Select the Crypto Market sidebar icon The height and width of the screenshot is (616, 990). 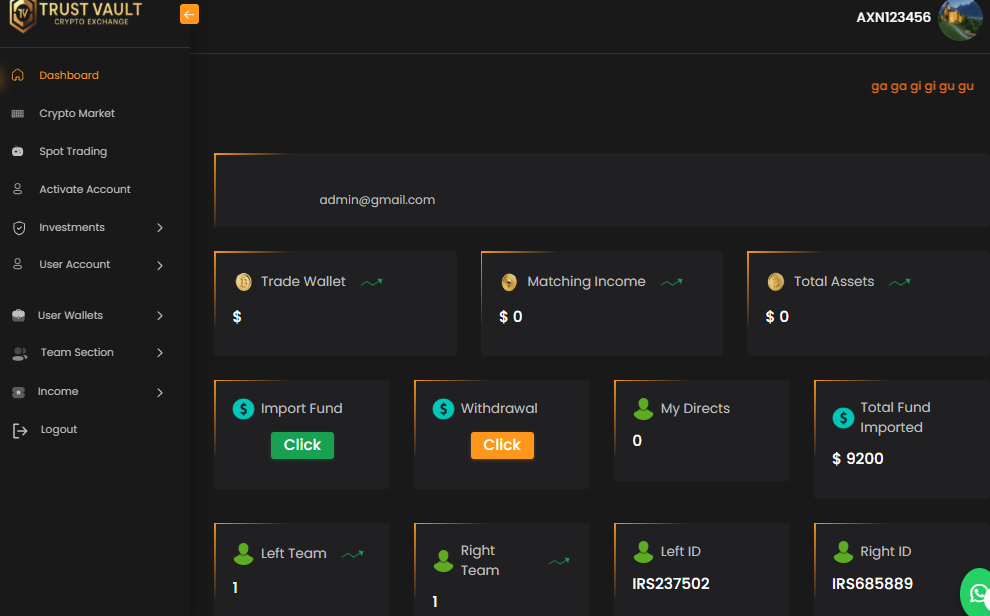pyautogui.click(x=18, y=113)
